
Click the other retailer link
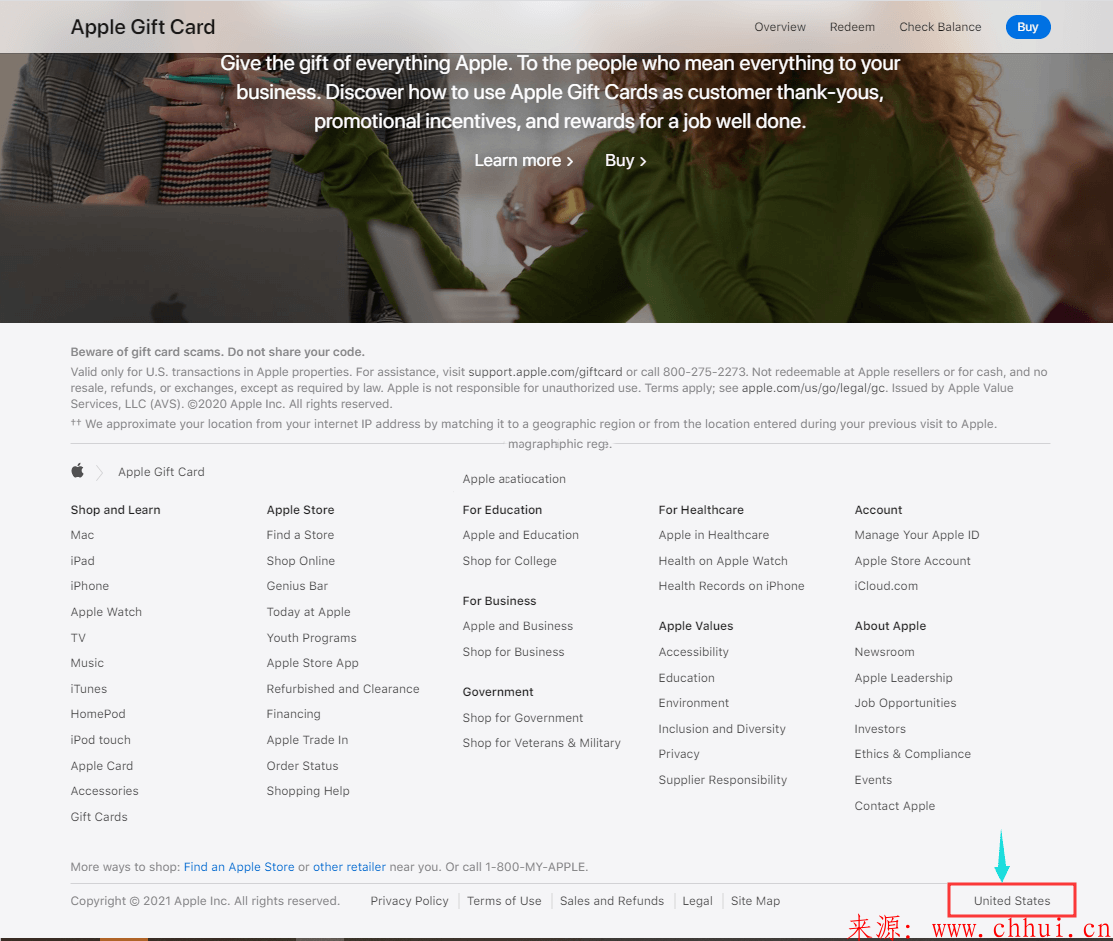(x=349, y=866)
